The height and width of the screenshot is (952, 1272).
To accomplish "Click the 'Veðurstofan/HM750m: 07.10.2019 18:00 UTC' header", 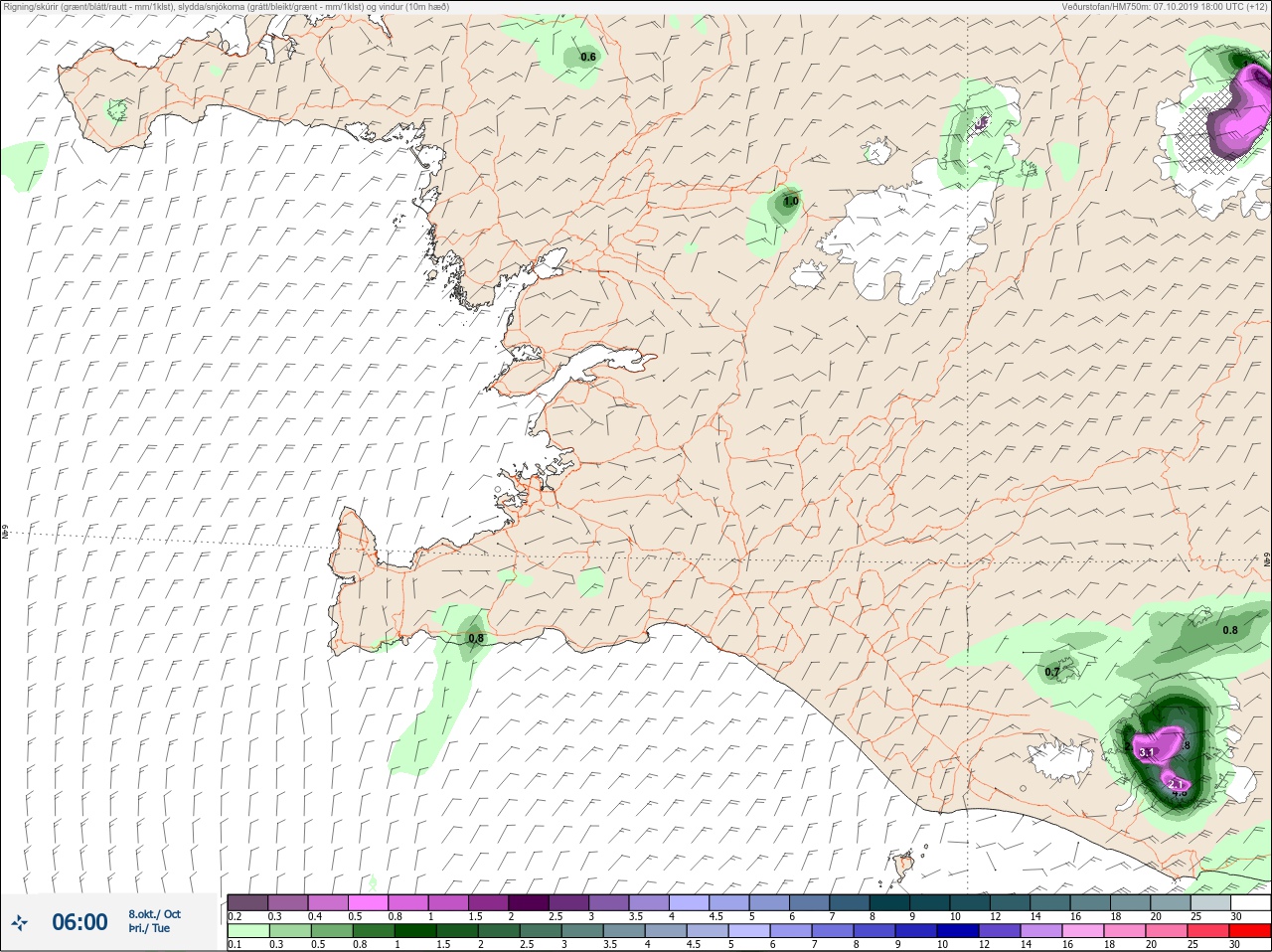I will coord(1163,7).
